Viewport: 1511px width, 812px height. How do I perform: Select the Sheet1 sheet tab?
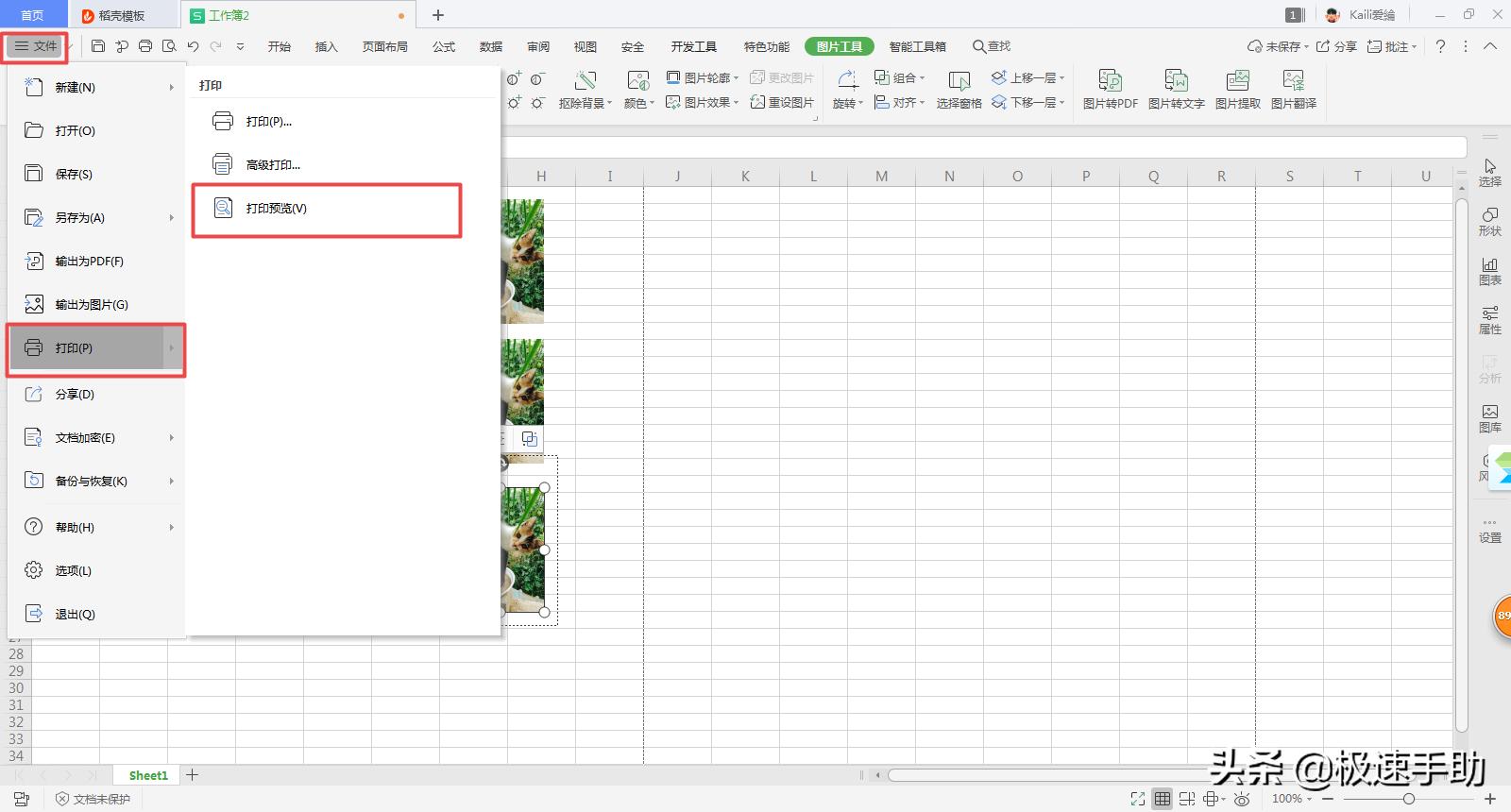click(148, 775)
